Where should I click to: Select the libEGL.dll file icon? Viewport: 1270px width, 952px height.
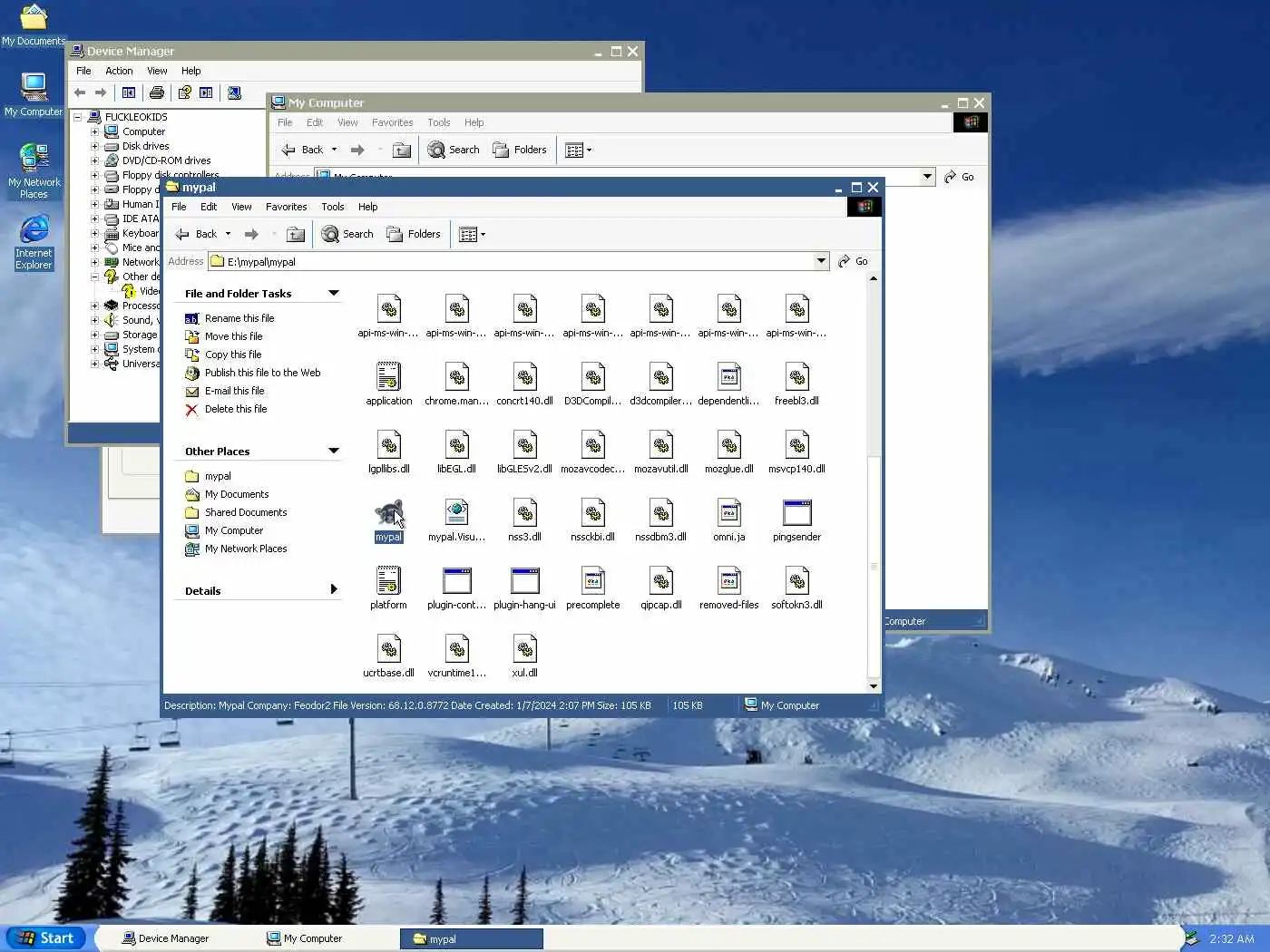457,445
